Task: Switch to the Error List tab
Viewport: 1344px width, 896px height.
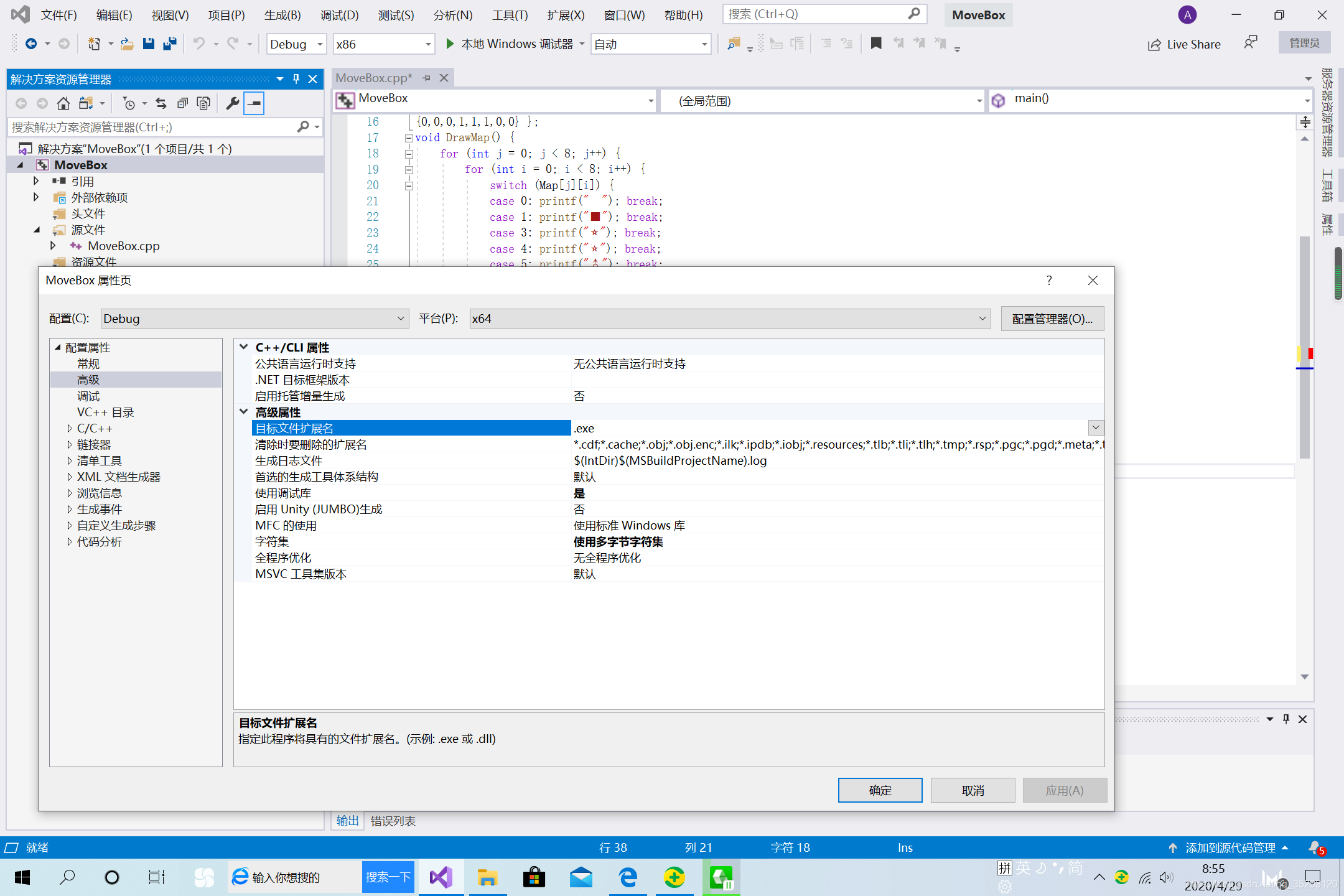Action: click(393, 821)
